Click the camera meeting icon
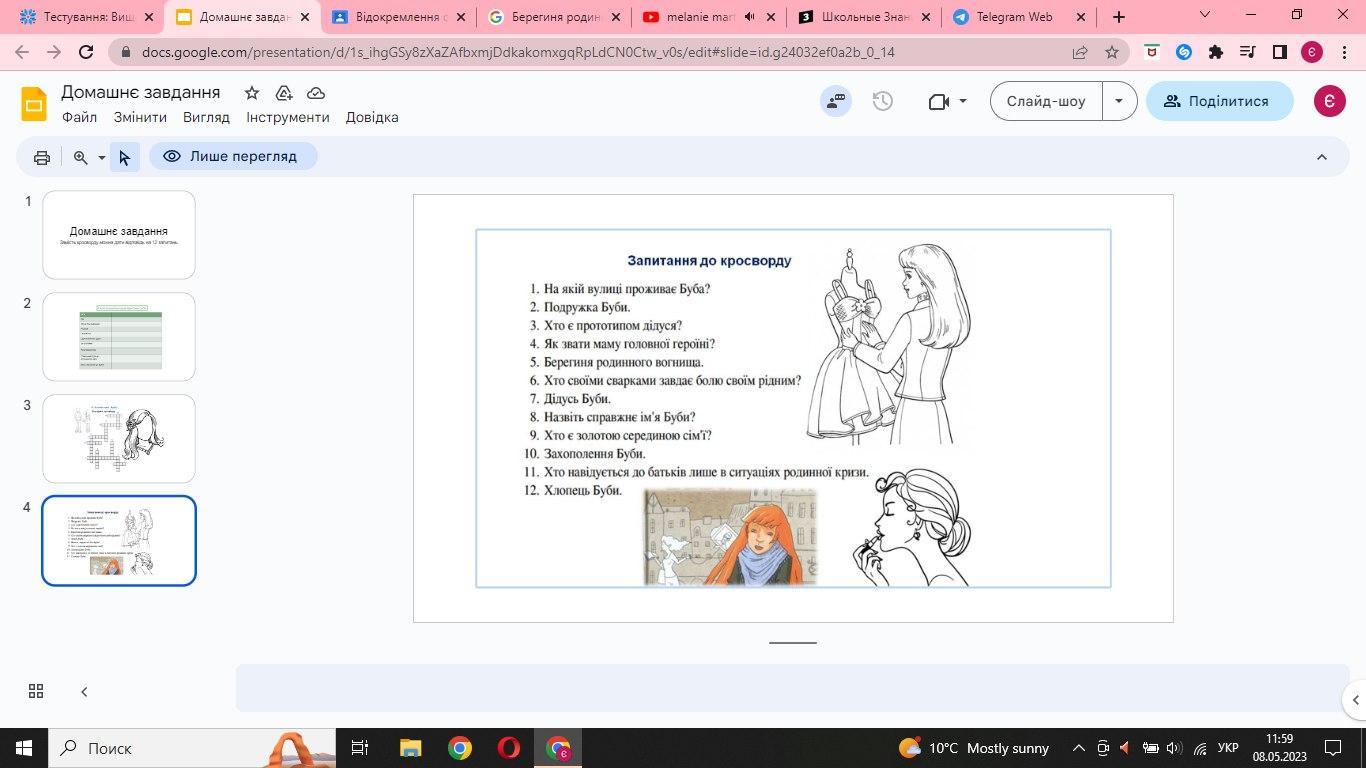This screenshot has height=768, width=1366. (938, 101)
